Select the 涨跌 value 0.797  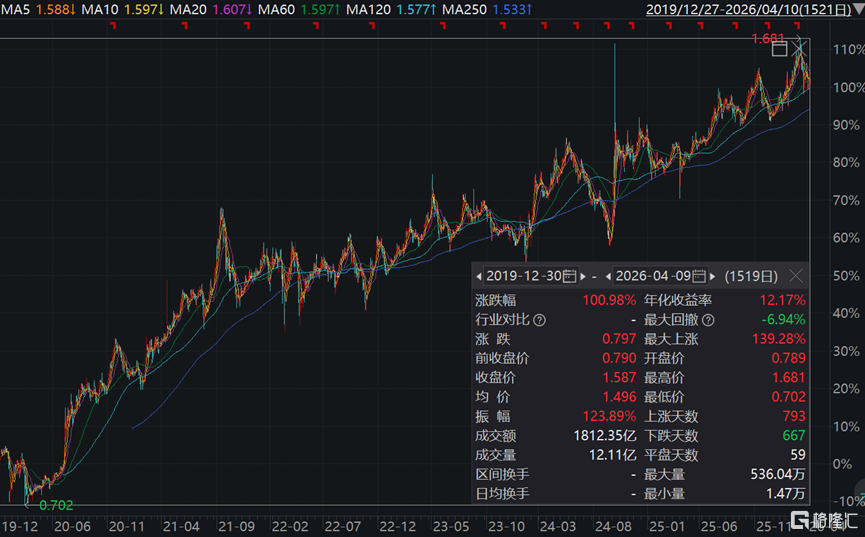[620, 339]
